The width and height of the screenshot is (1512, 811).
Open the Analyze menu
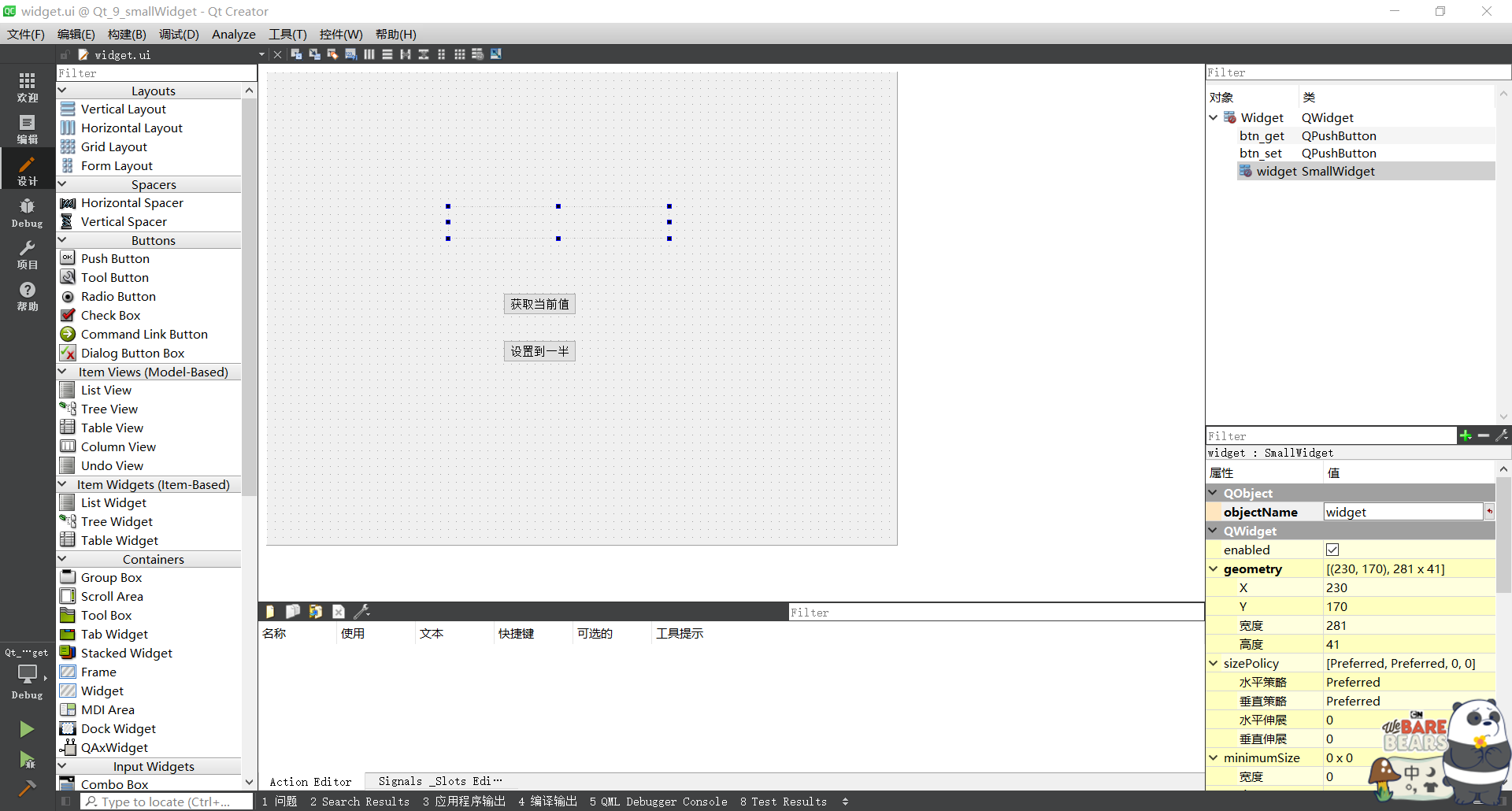tap(233, 34)
